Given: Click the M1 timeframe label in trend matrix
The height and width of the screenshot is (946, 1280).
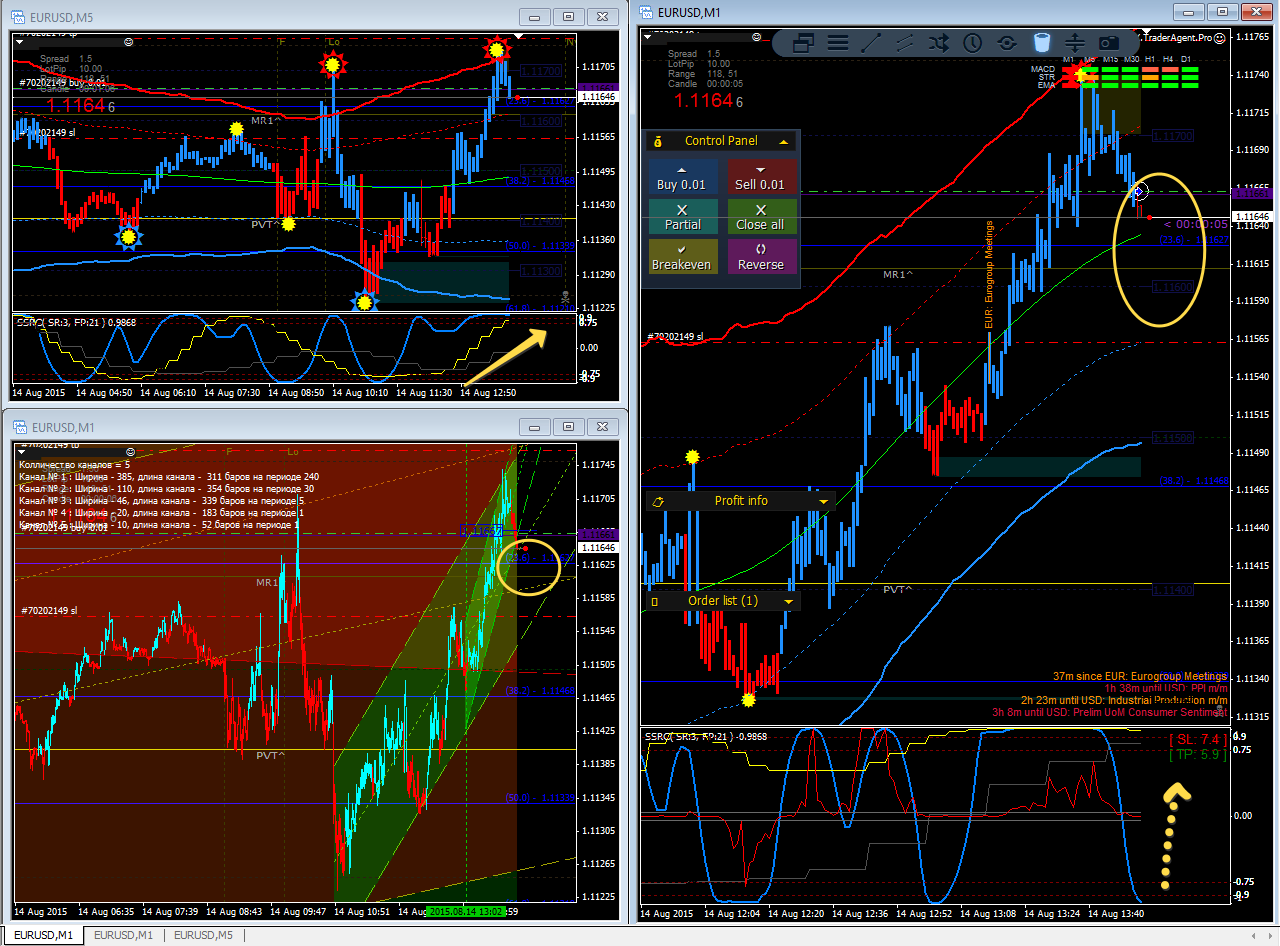Looking at the screenshot, I should (x=1068, y=59).
